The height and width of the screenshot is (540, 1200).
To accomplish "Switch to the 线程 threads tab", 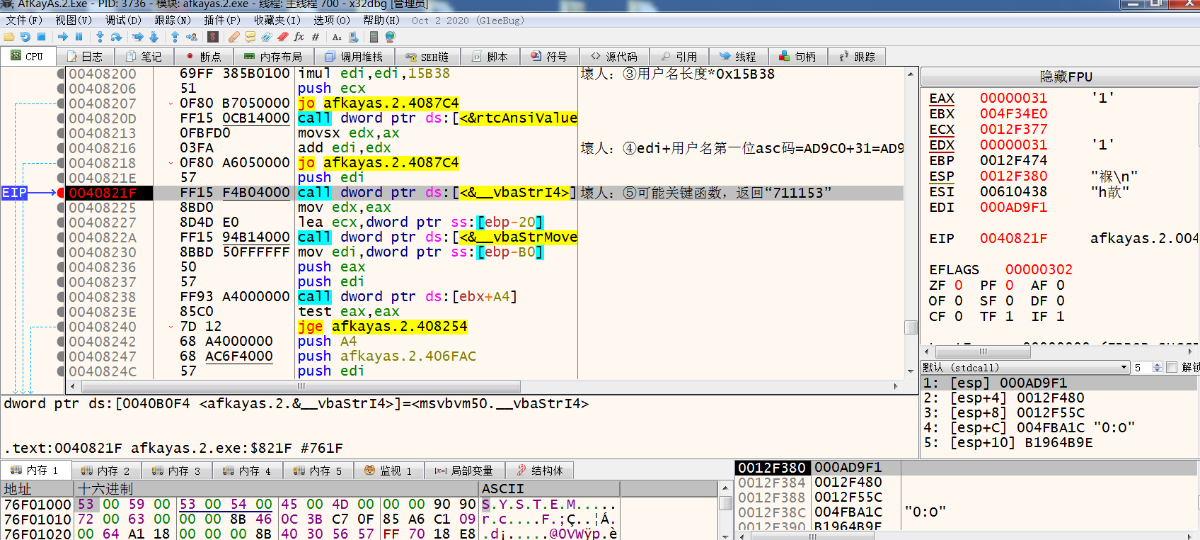I will tap(736, 57).
